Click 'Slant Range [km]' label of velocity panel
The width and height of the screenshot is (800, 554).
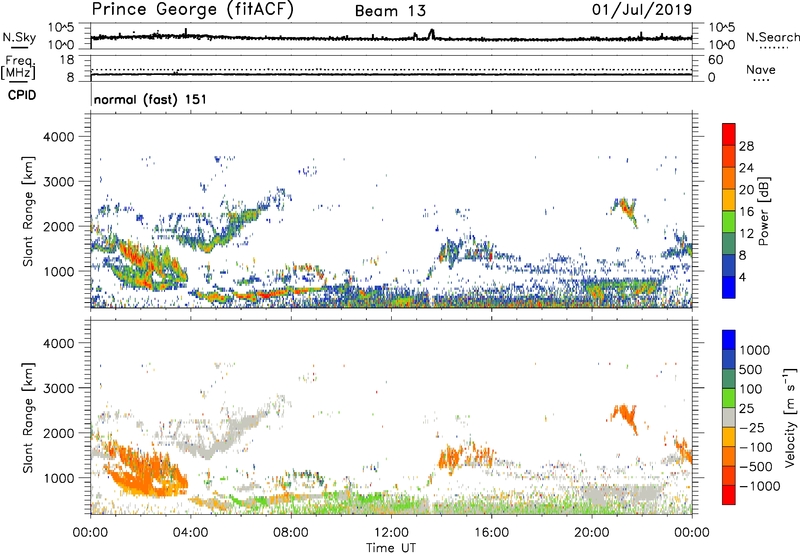(28, 417)
